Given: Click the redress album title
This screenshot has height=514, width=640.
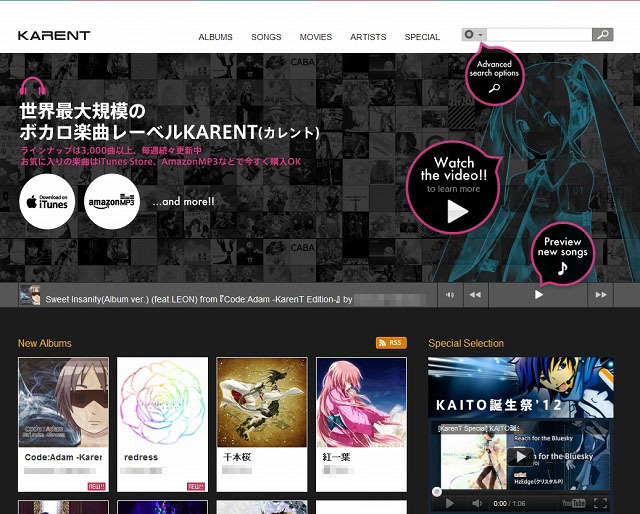Looking at the screenshot, I should click(x=141, y=457).
